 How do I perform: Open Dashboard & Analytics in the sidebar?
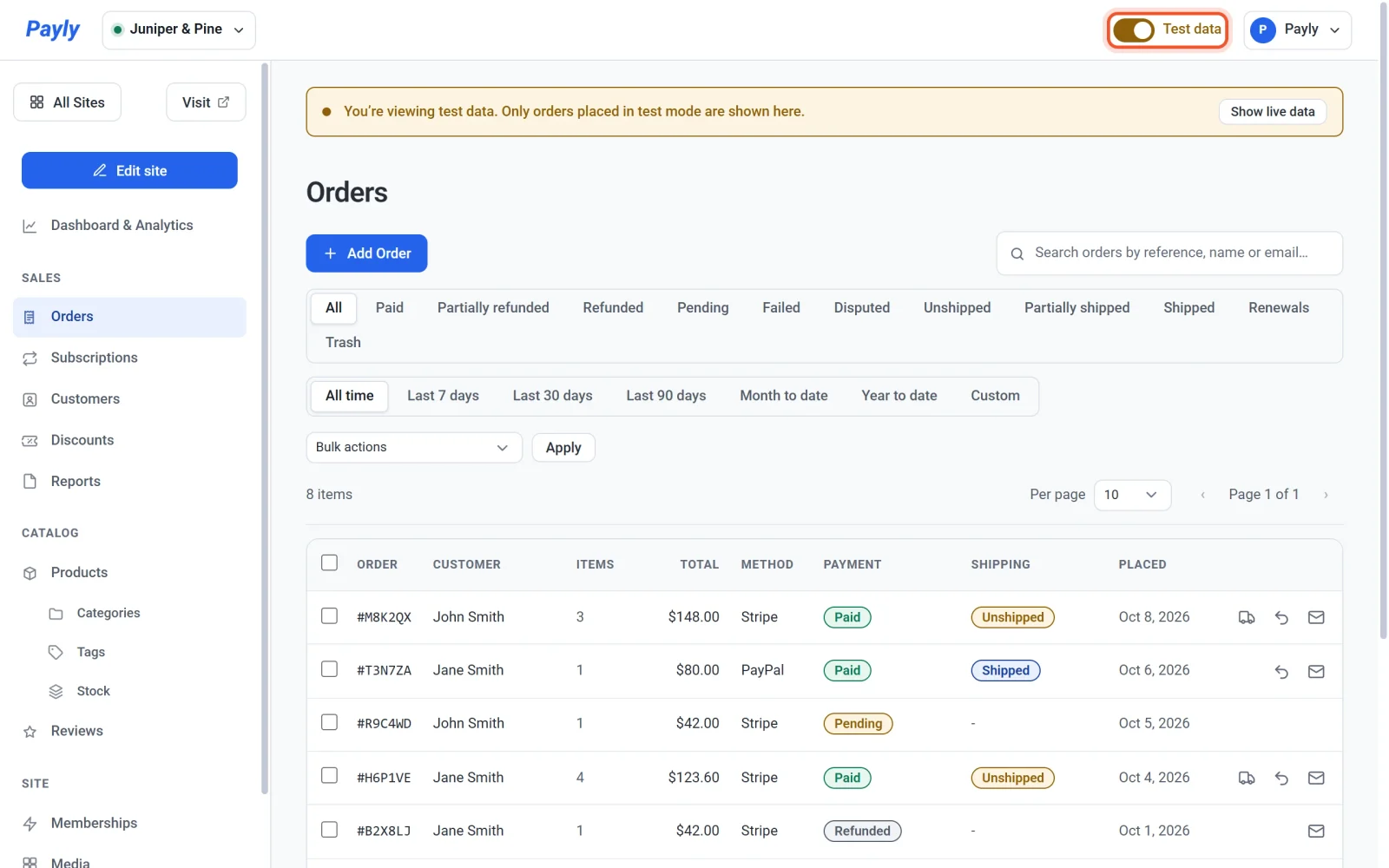(129, 226)
